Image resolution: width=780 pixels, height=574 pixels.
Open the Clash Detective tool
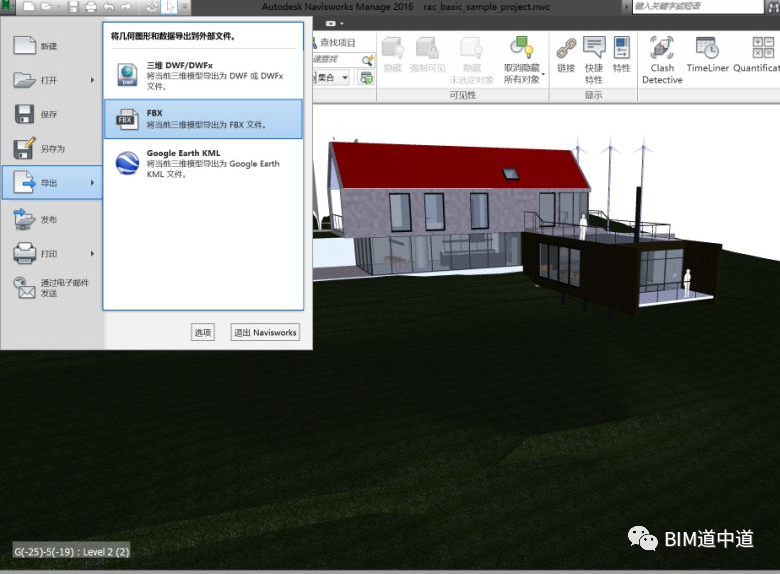(662, 60)
